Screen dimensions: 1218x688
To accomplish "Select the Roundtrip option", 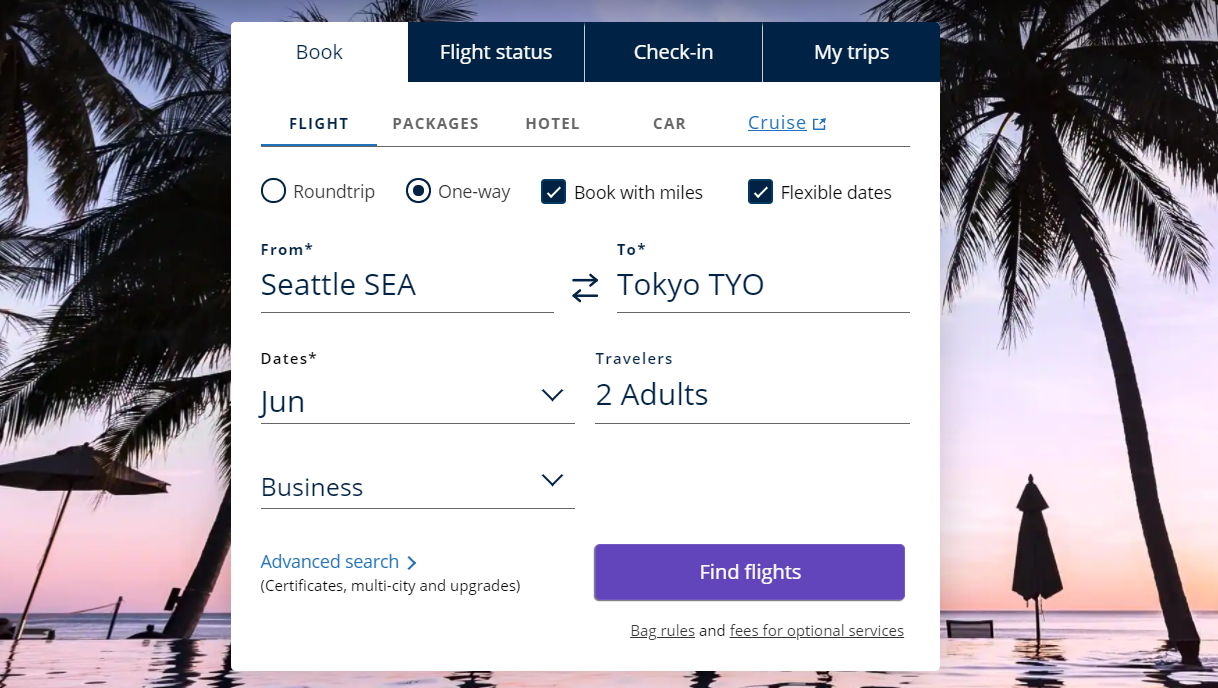I will 273,190.
